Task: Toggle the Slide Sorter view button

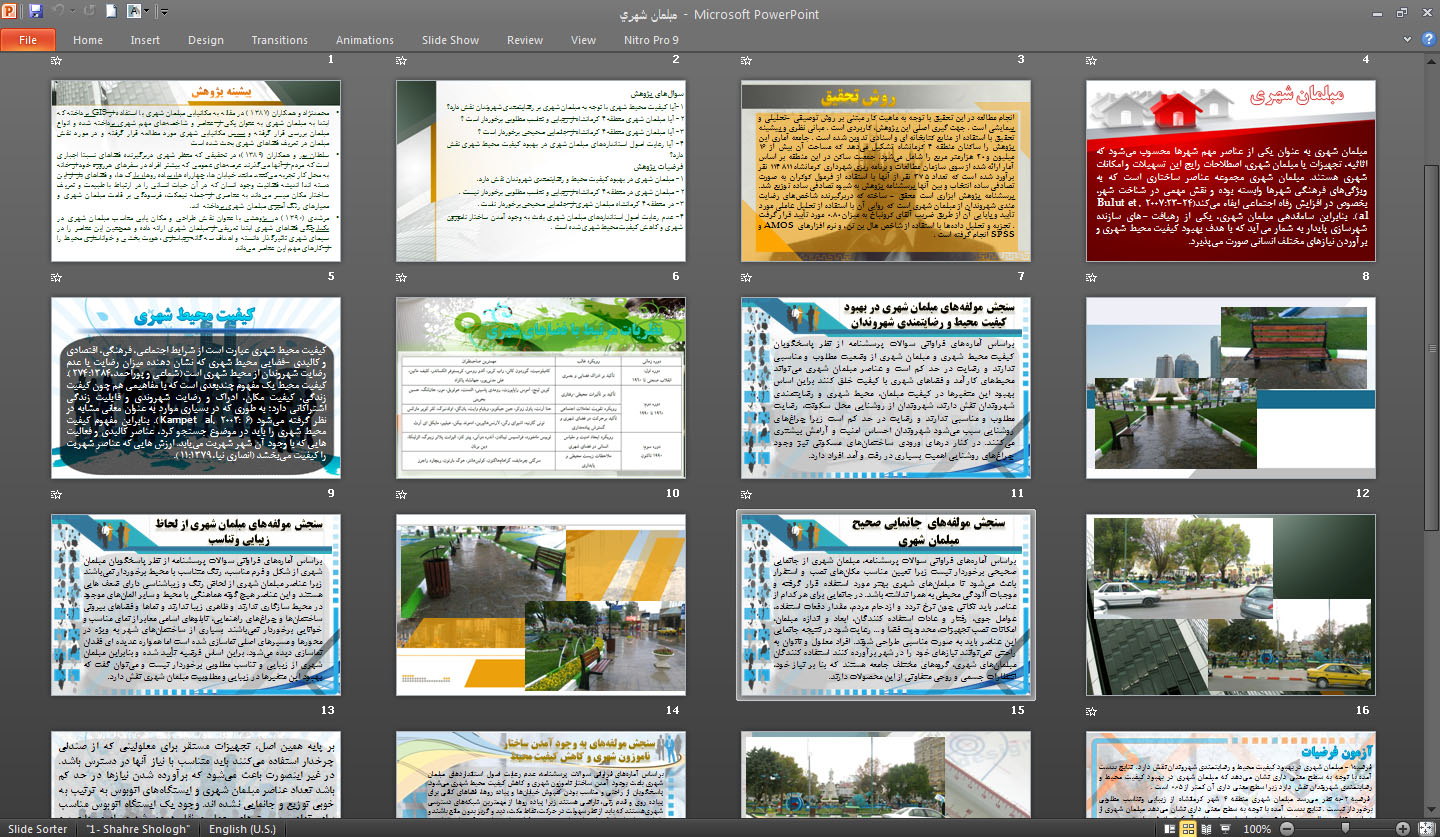Action: click(x=1189, y=829)
